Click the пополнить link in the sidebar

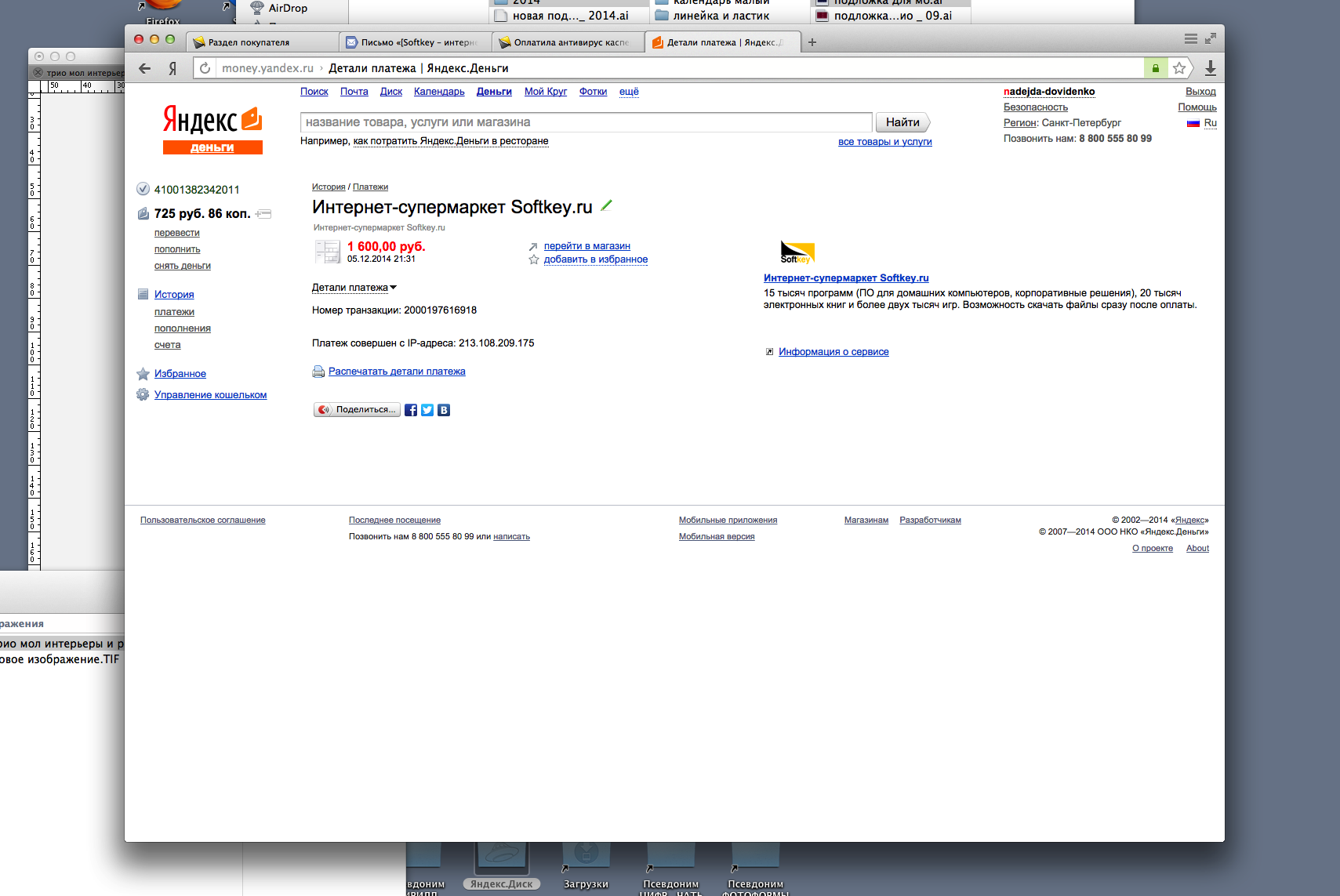tap(177, 249)
